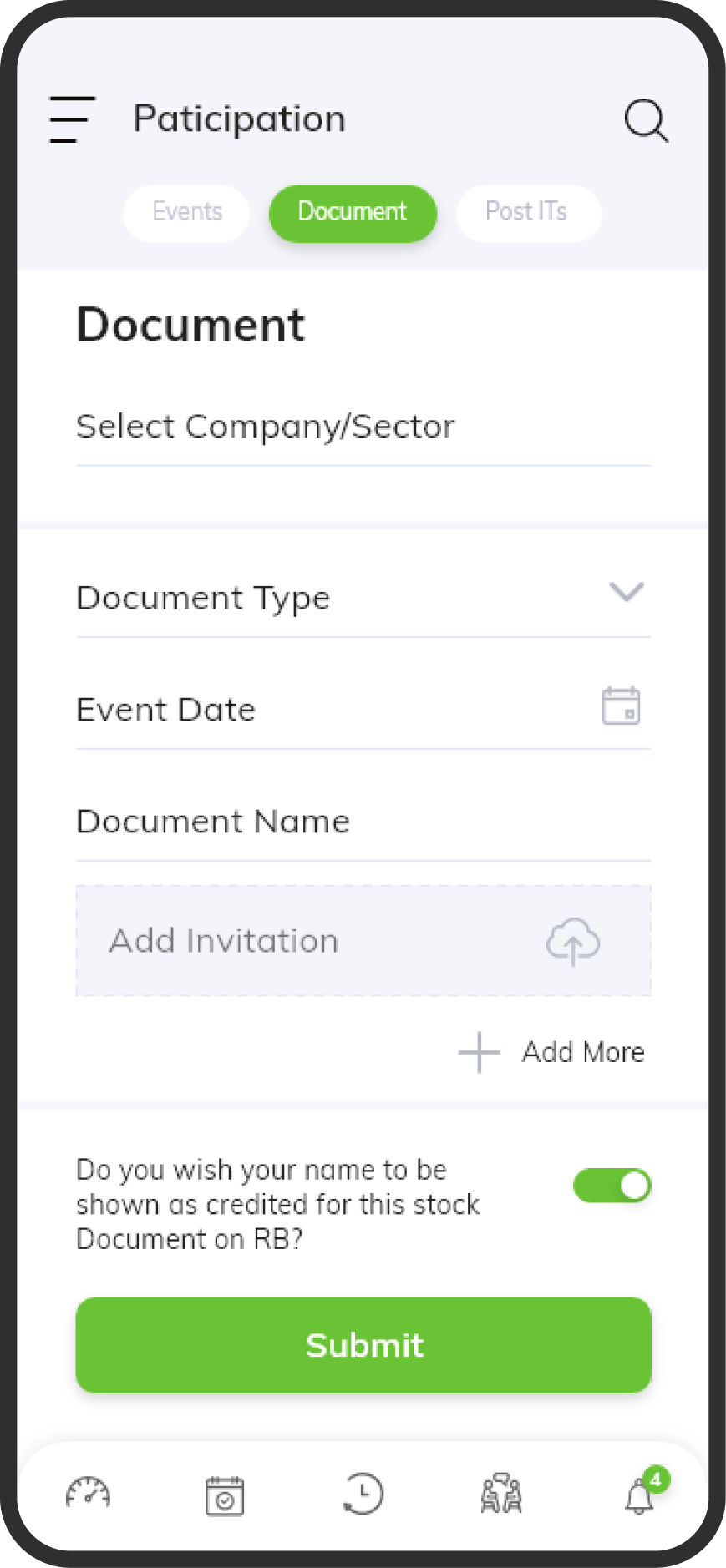Screen dimensions: 726x1568
Task: Click the cloud upload icon
Action: [x=573, y=942]
